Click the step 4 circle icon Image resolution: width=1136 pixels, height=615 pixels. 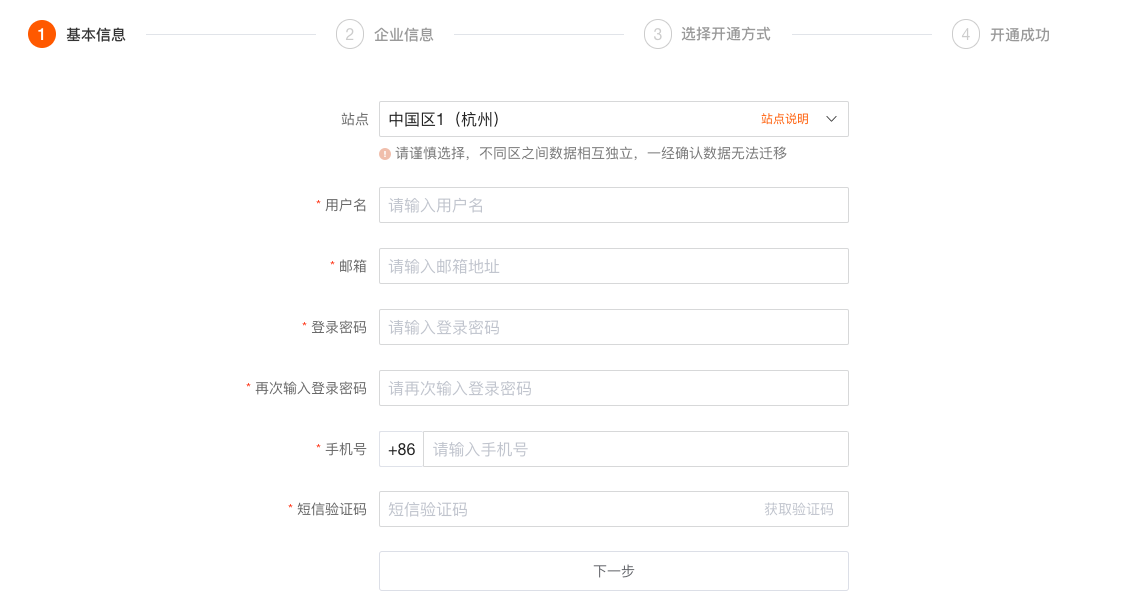coord(965,34)
